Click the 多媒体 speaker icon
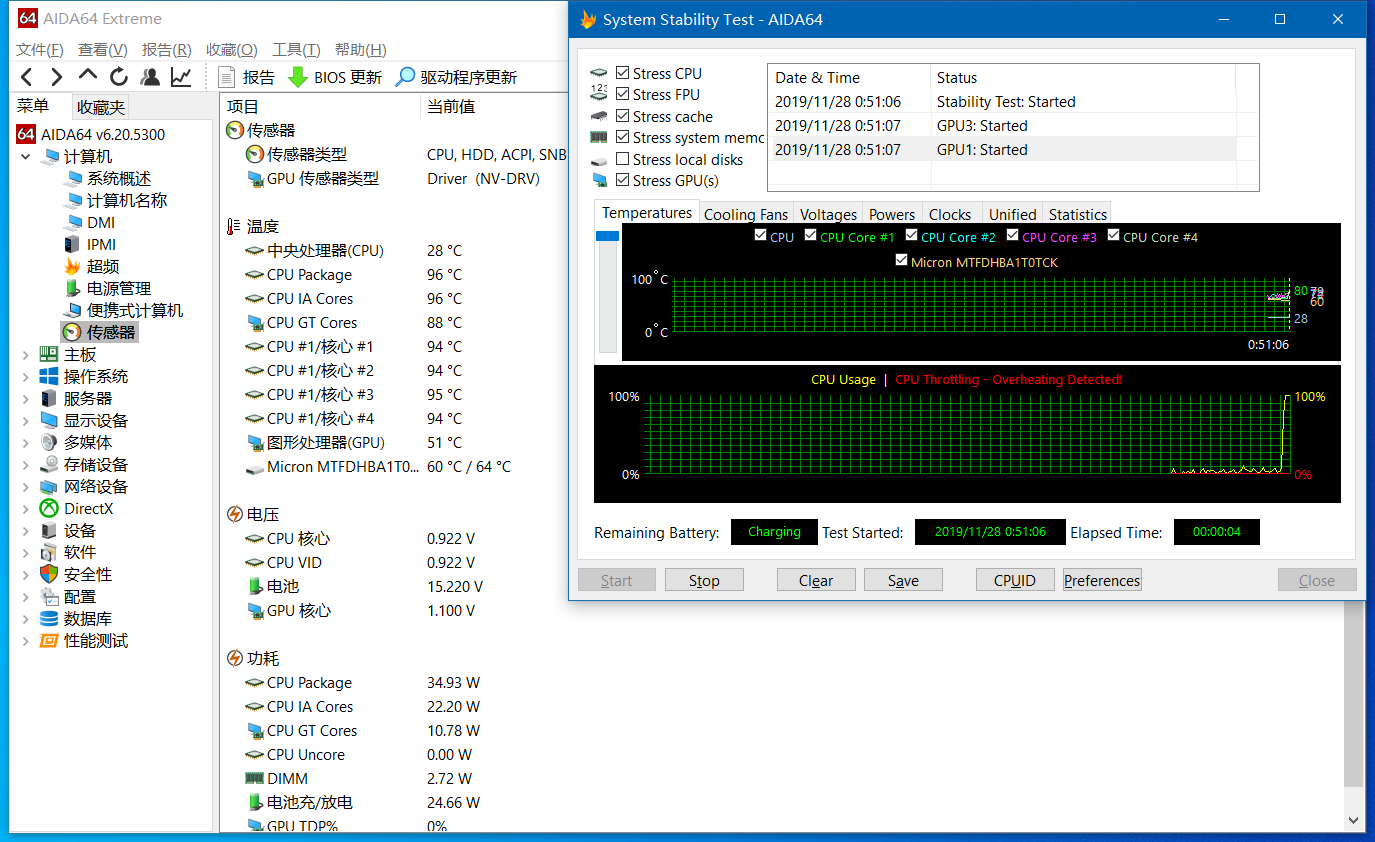Screen dimensions: 1375x842 click(x=49, y=442)
